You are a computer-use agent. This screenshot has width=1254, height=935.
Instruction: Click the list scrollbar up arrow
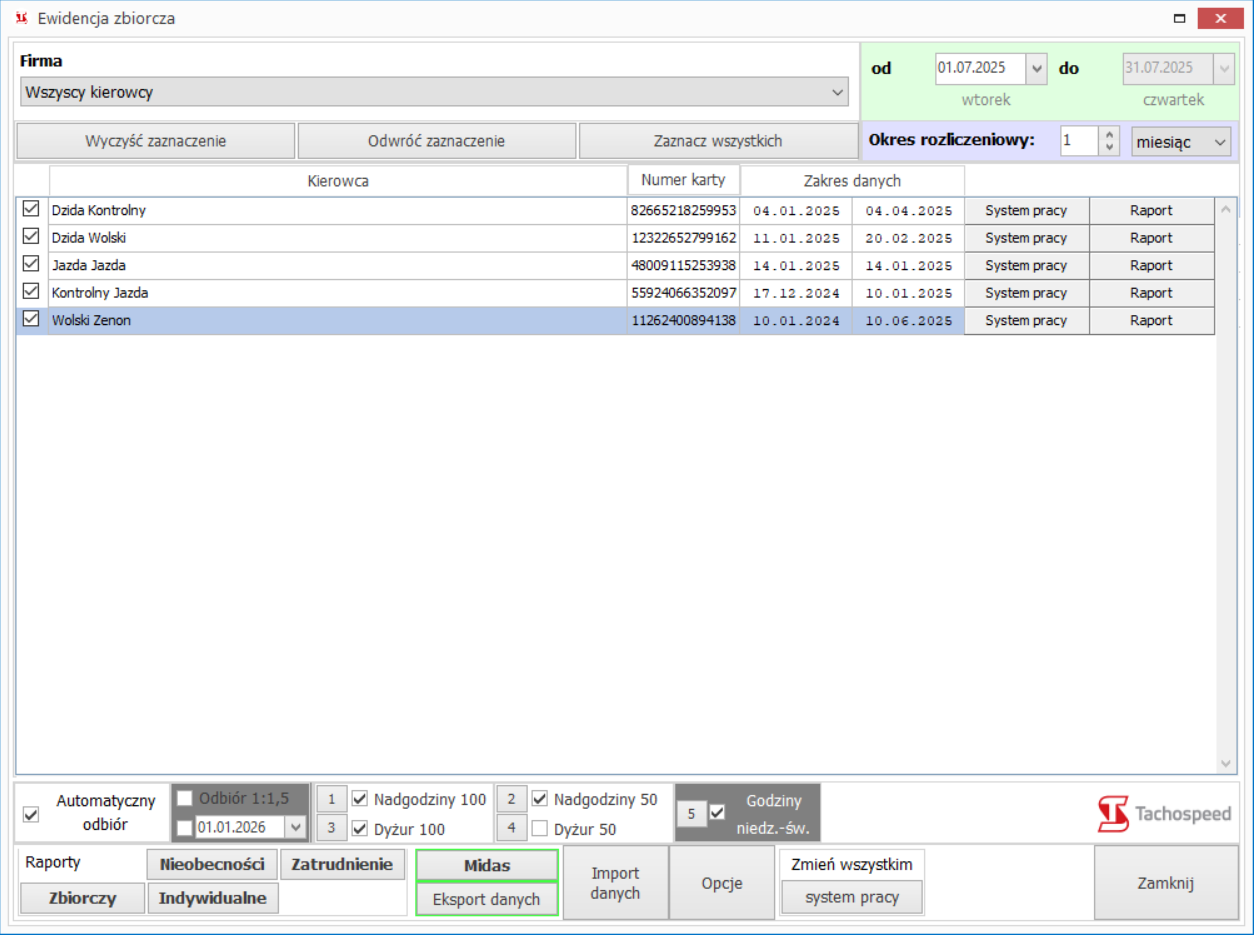[1227, 208]
